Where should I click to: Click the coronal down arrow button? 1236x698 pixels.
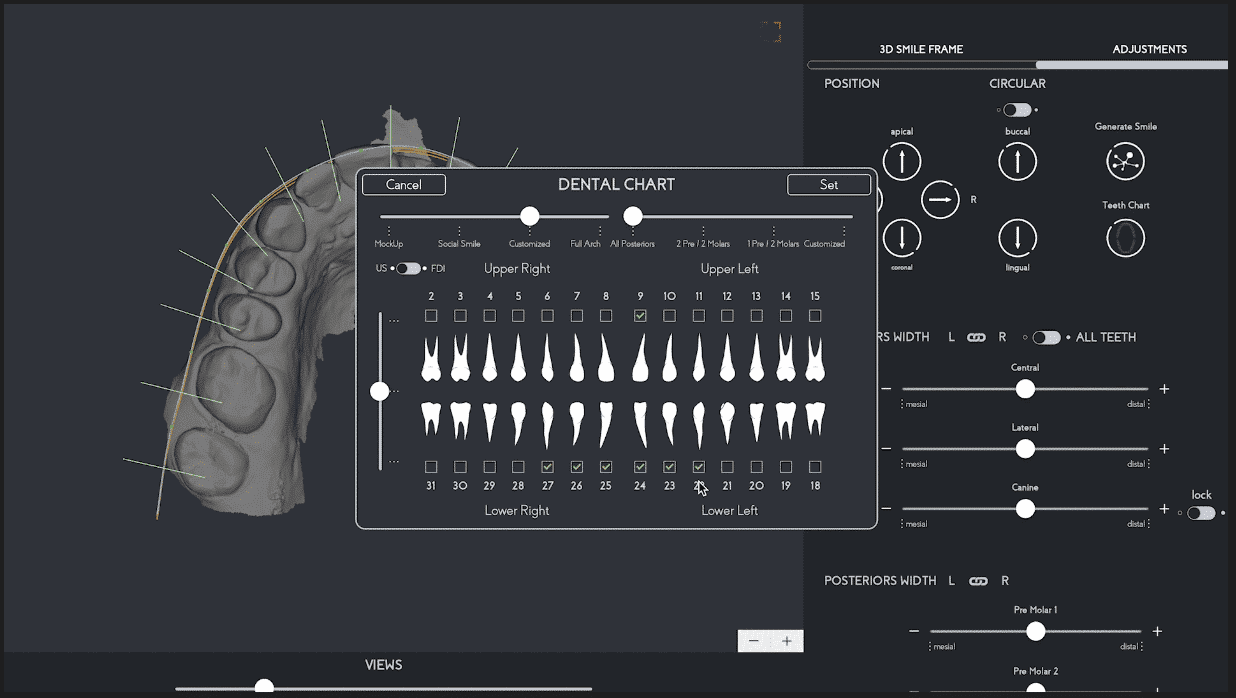902,238
